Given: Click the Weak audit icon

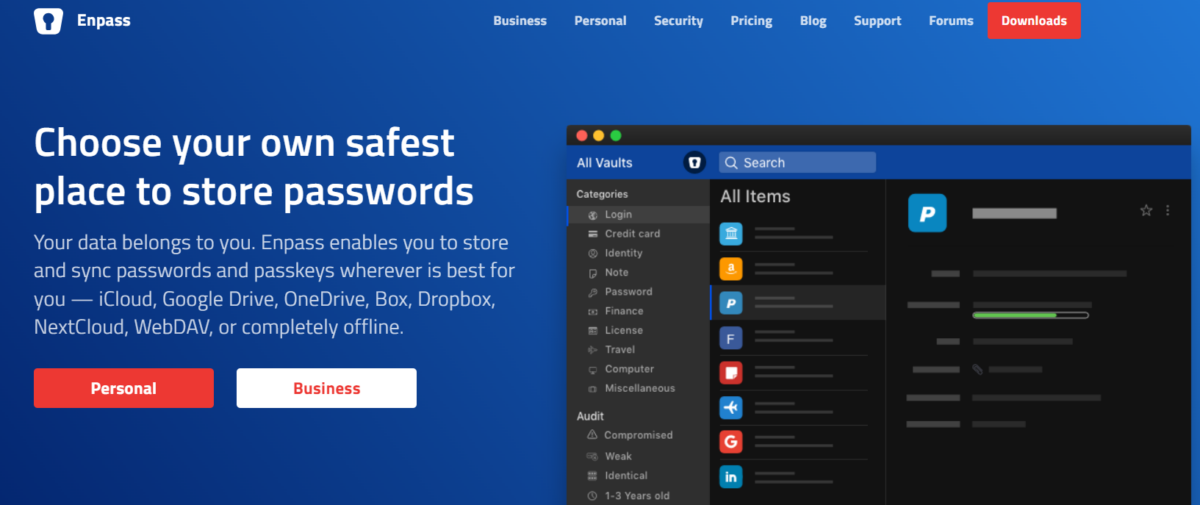Looking at the screenshot, I should pos(593,456).
